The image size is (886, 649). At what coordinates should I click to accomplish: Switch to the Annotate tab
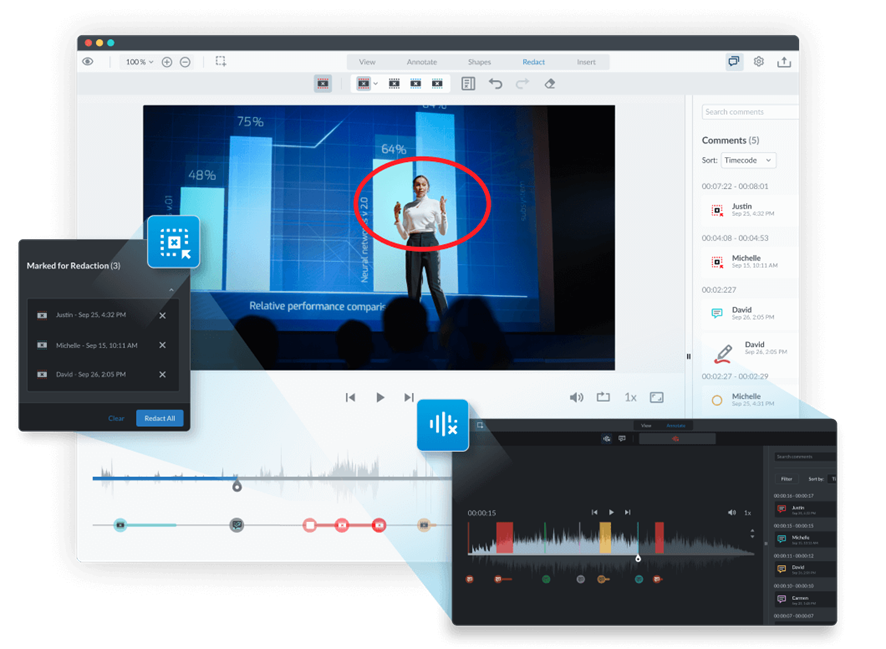click(422, 62)
